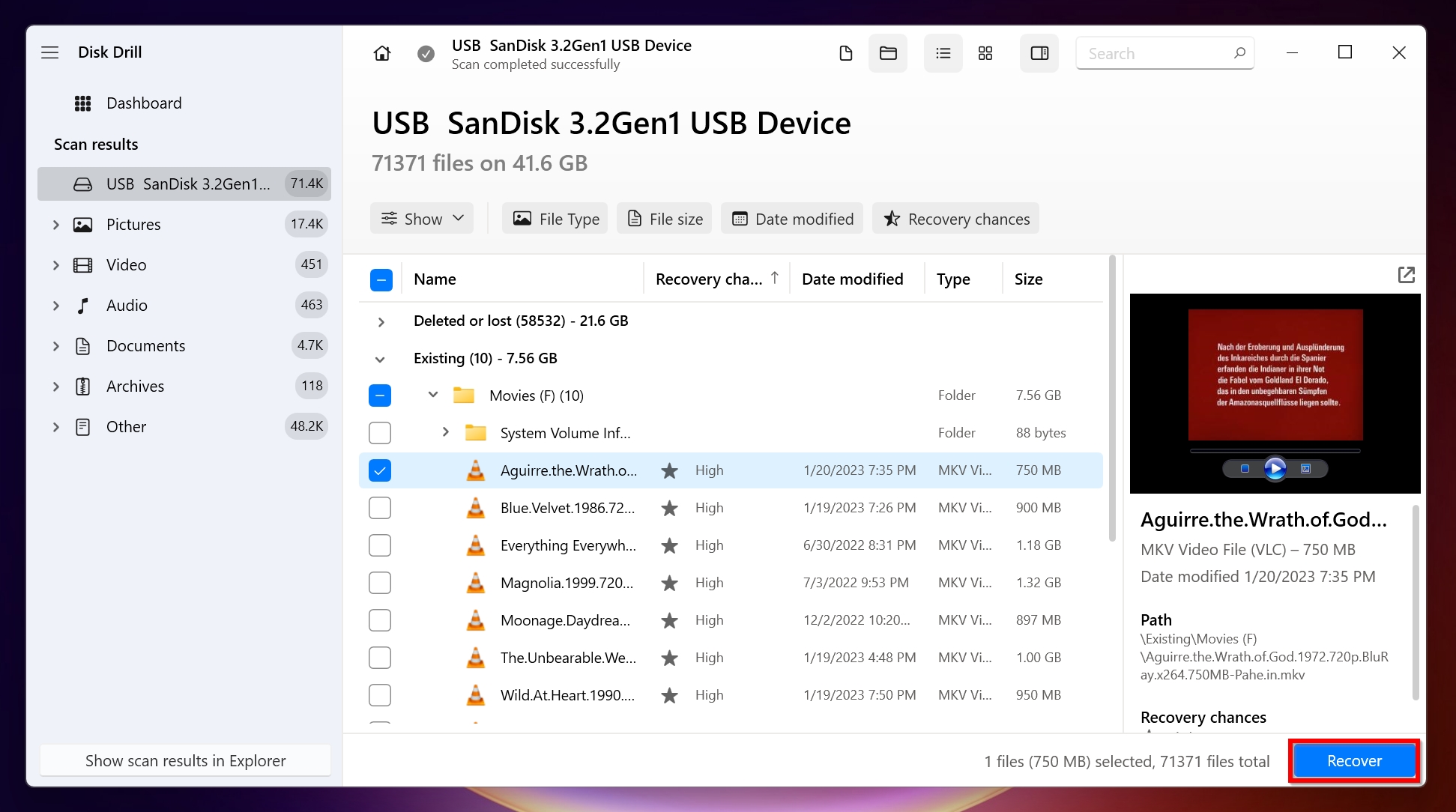Click the Movies (F) folder icon
1456x812 pixels.
click(x=465, y=396)
